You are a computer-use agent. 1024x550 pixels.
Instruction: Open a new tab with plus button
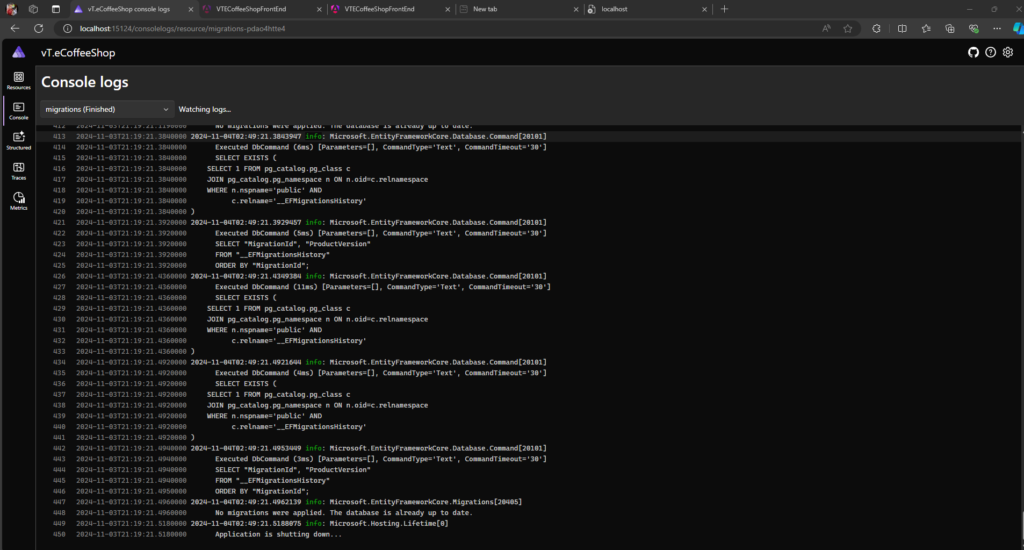click(x=724, y=9)
